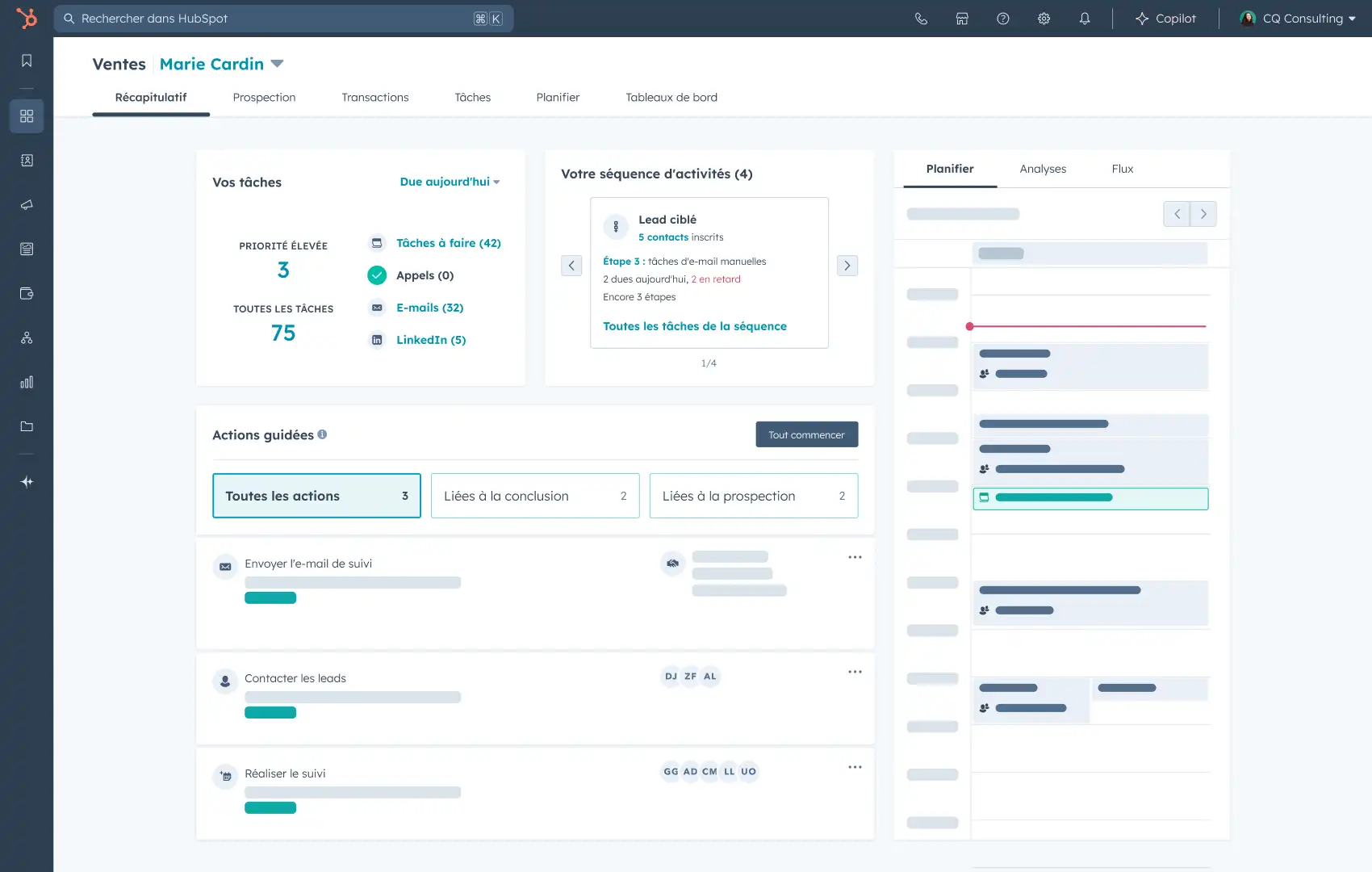Open the help question mark icon
This screenshot has width=1372, height=872.
pos(1003,19)
